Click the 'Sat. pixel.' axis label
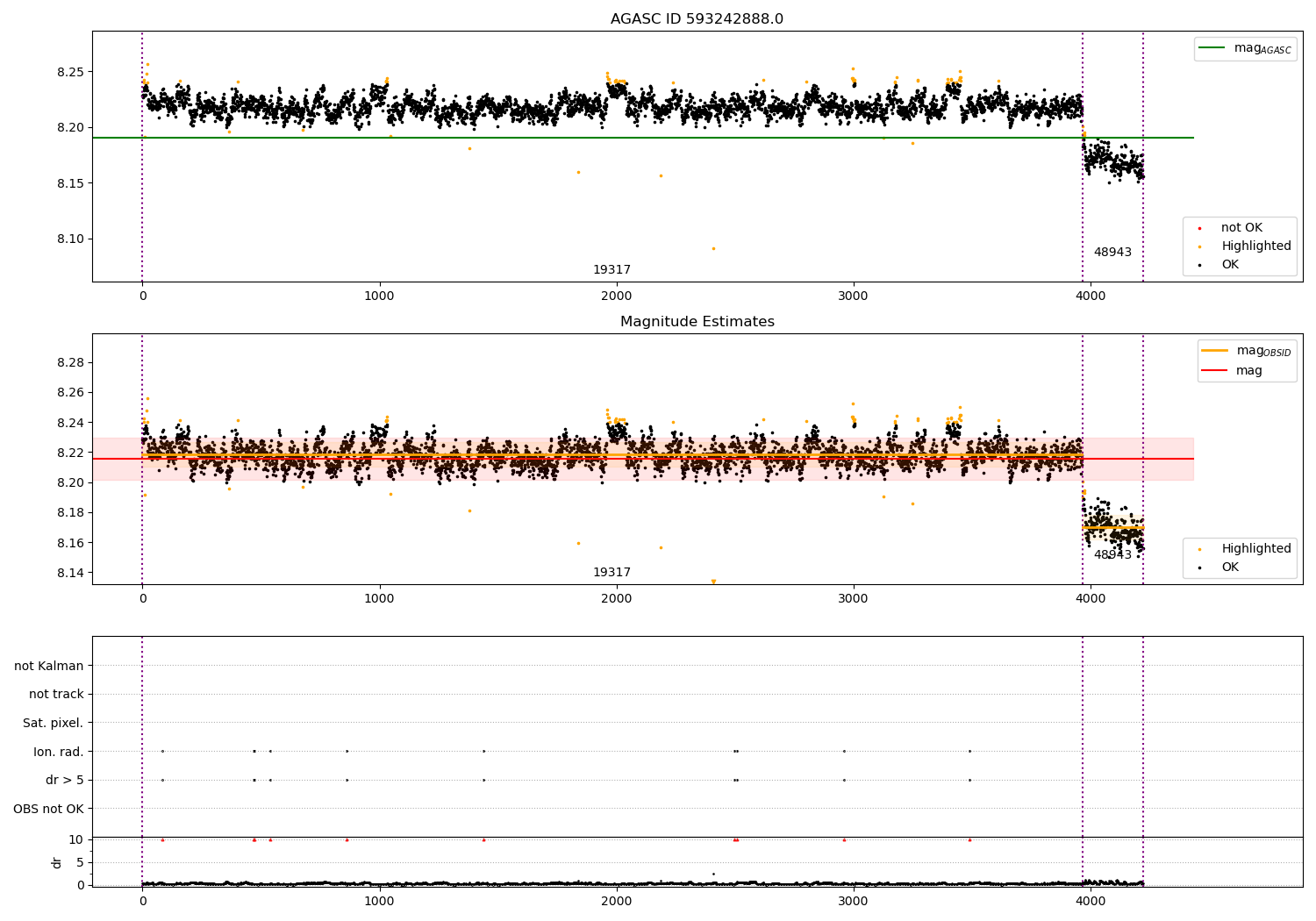This screenshot has width=1316, height=921. pos(53,723)
